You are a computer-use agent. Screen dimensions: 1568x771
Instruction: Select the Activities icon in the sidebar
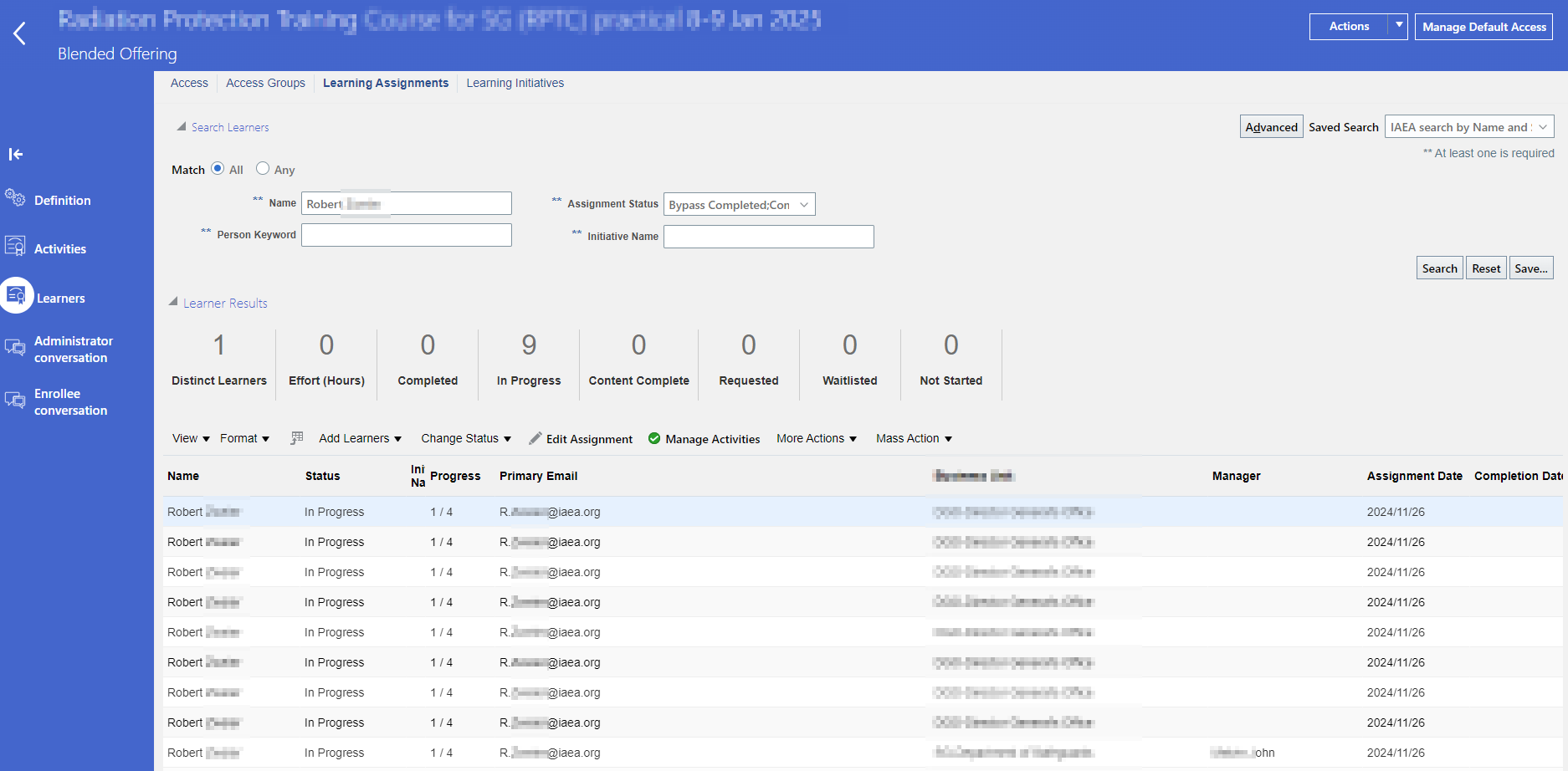[15, 245]
